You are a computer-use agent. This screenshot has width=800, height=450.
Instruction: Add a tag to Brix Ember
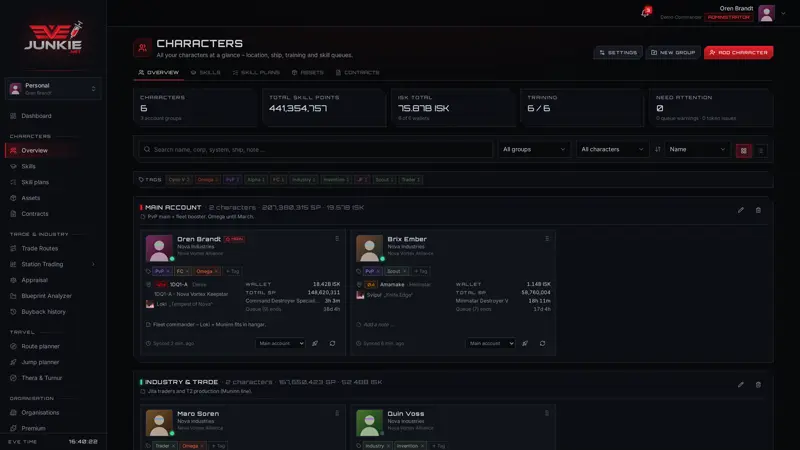coord(420,271)
